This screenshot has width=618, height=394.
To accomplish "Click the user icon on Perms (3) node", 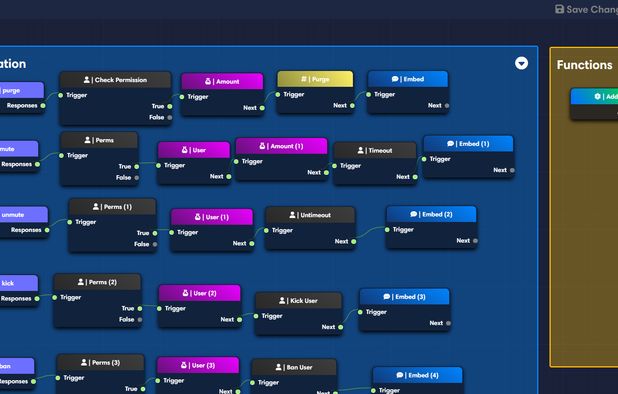I will pyautogui.click(x=84, y=362).
